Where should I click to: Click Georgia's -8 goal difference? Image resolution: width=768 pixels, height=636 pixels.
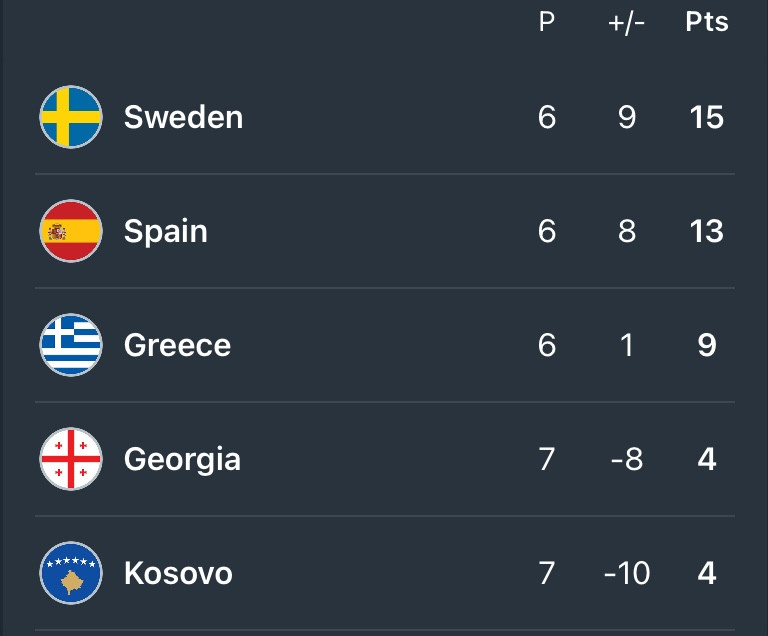(x=627, y=460)
